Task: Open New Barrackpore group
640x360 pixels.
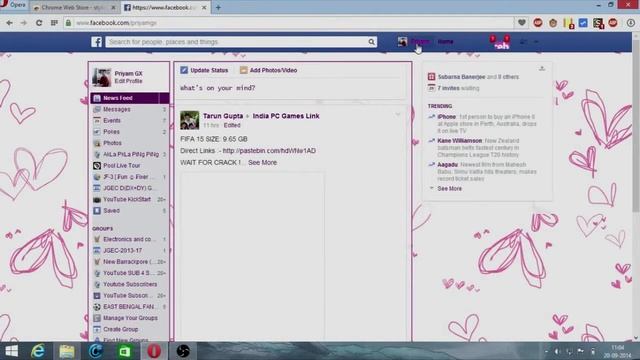Action: (129, 262)
